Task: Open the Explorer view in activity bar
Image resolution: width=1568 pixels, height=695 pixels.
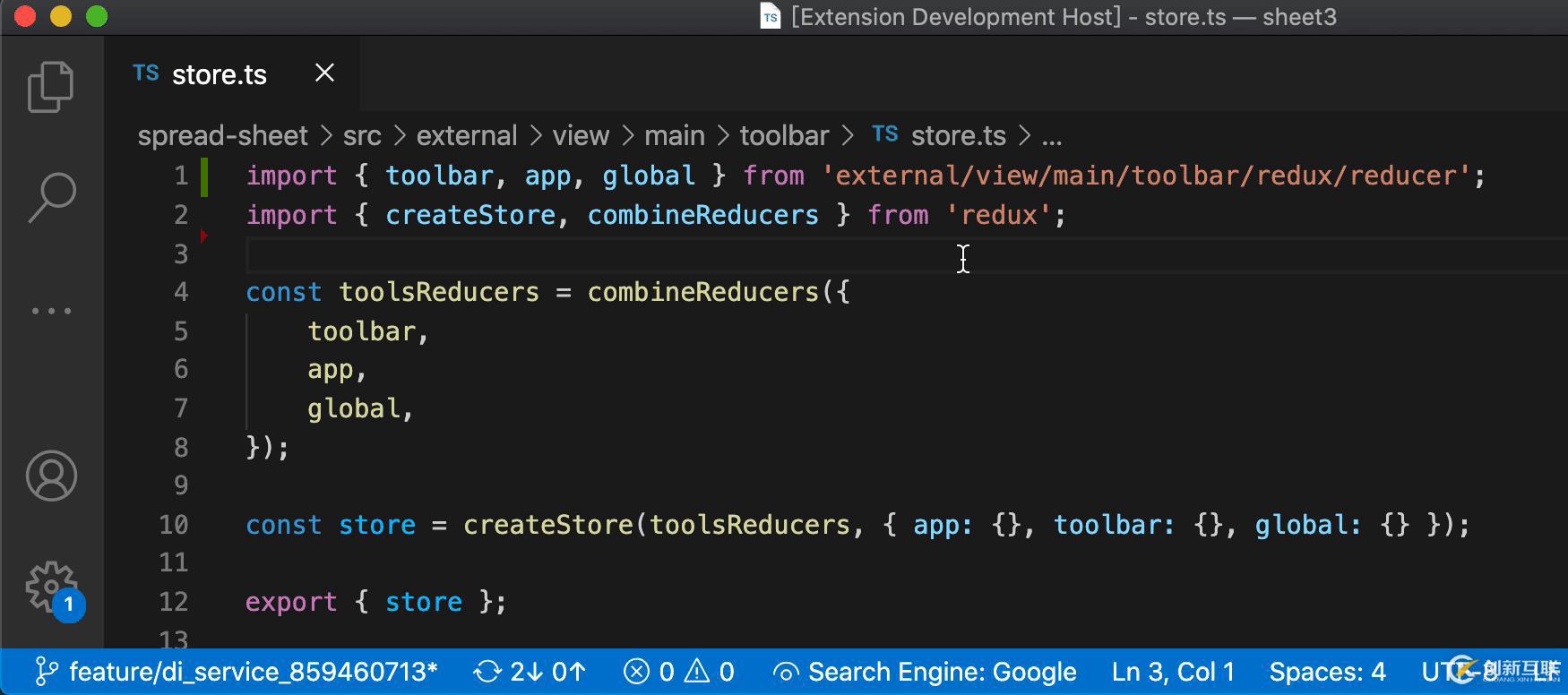Action: [51, 87]
